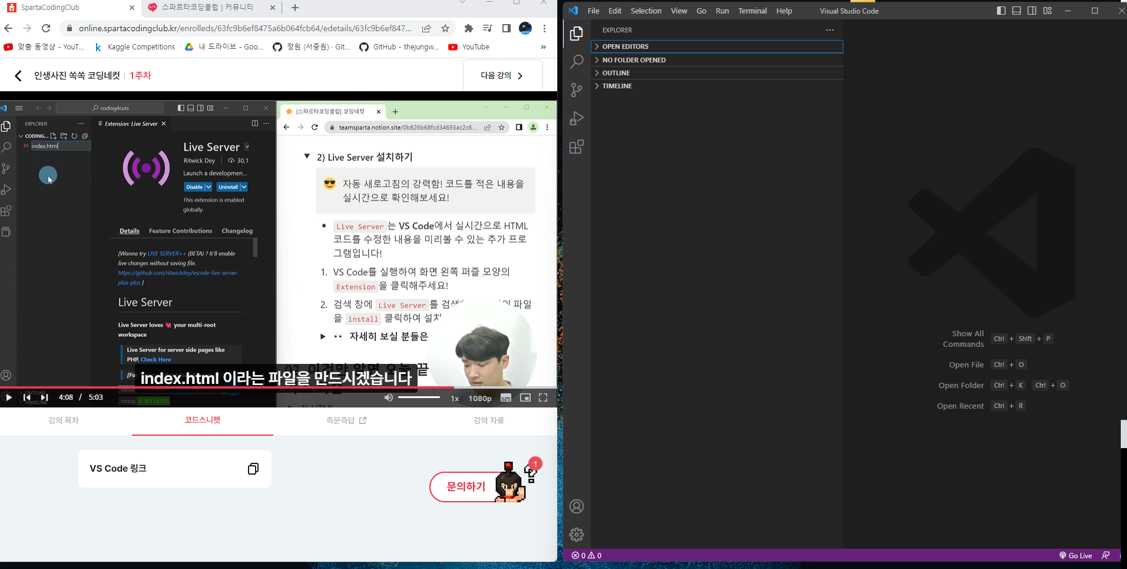Open Explorer views and more actions ellipsis
Image resolution: width=1127 pixels, height=569 pixels.
(829, 30)
